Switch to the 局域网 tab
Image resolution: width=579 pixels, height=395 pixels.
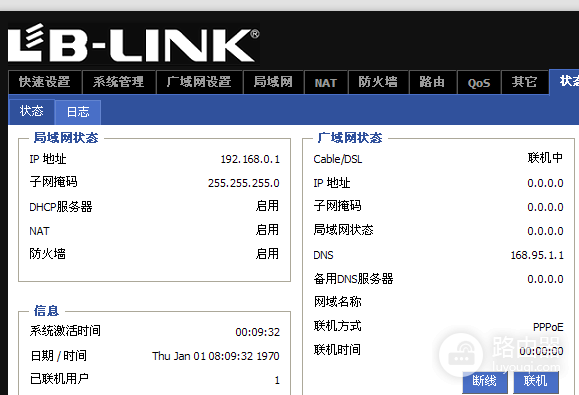click(273, 82)
